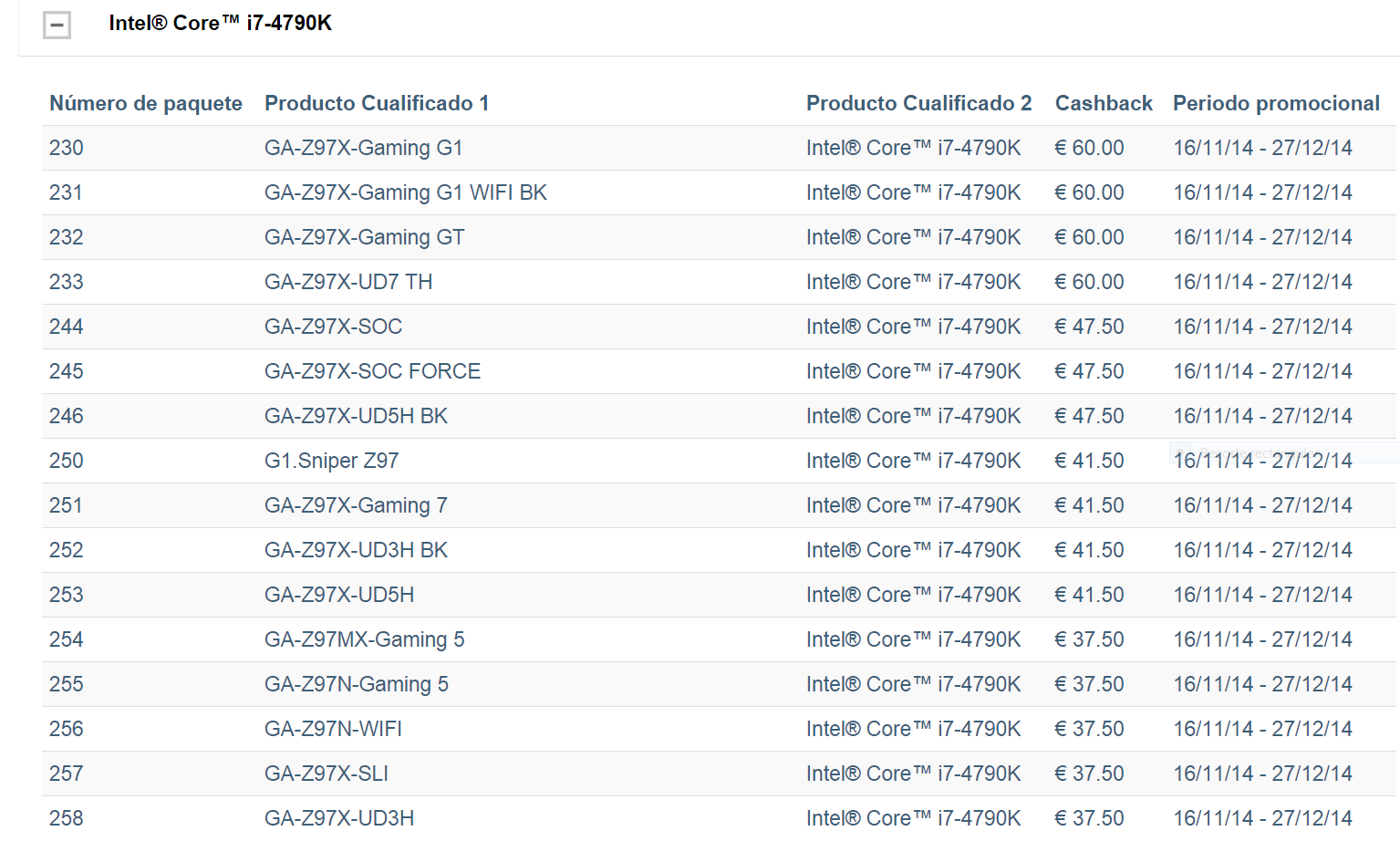Select package number 253
The image size is (1400, 862).
(x=67, y=595)
